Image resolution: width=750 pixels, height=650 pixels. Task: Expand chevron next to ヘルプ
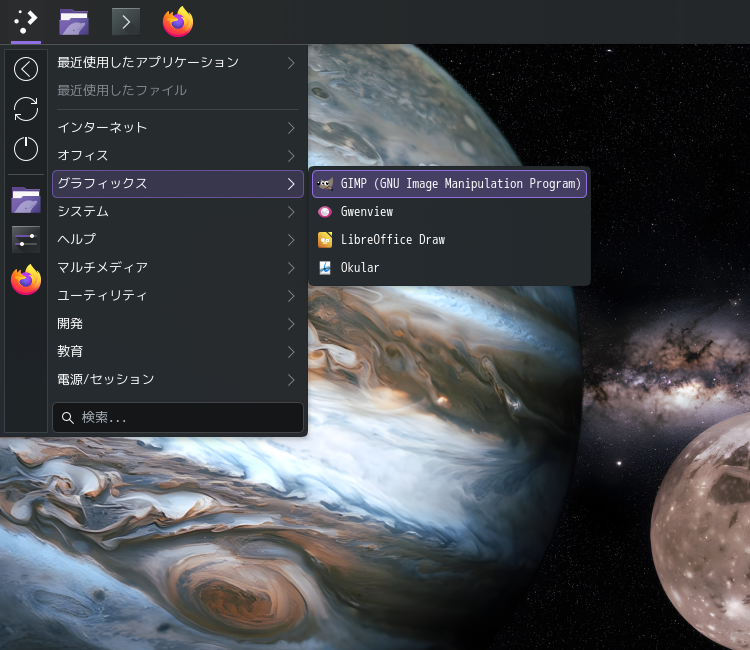pos(291,240)
